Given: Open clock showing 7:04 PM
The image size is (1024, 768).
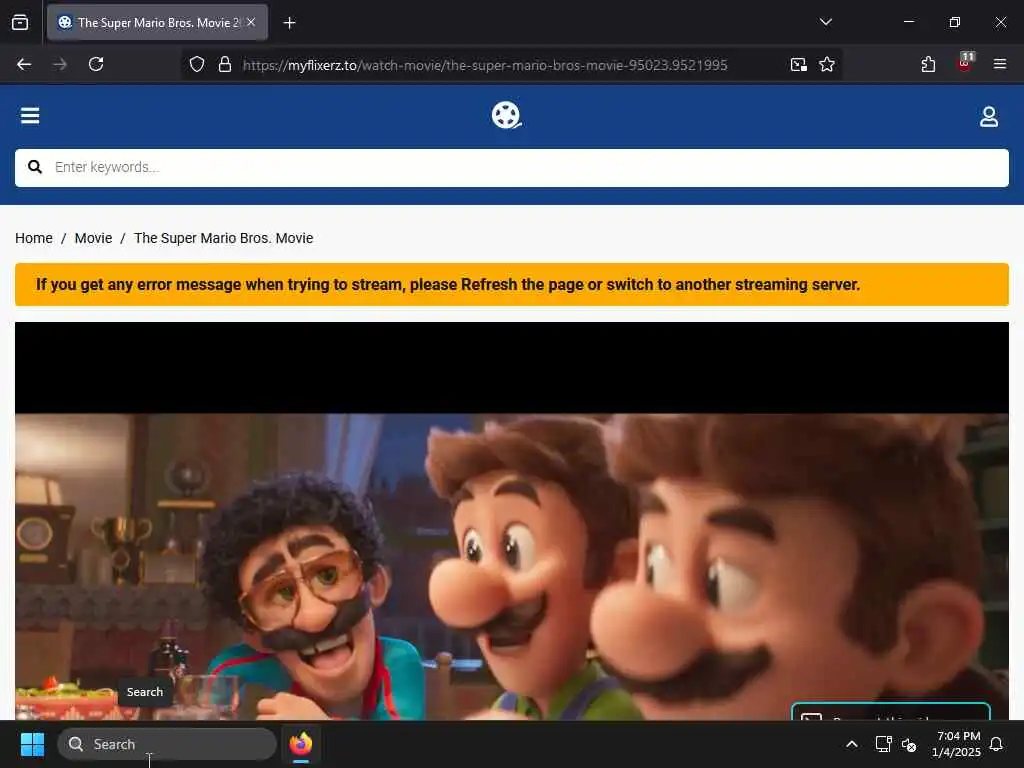Looking at the screenshot, I should coord(957,744).
